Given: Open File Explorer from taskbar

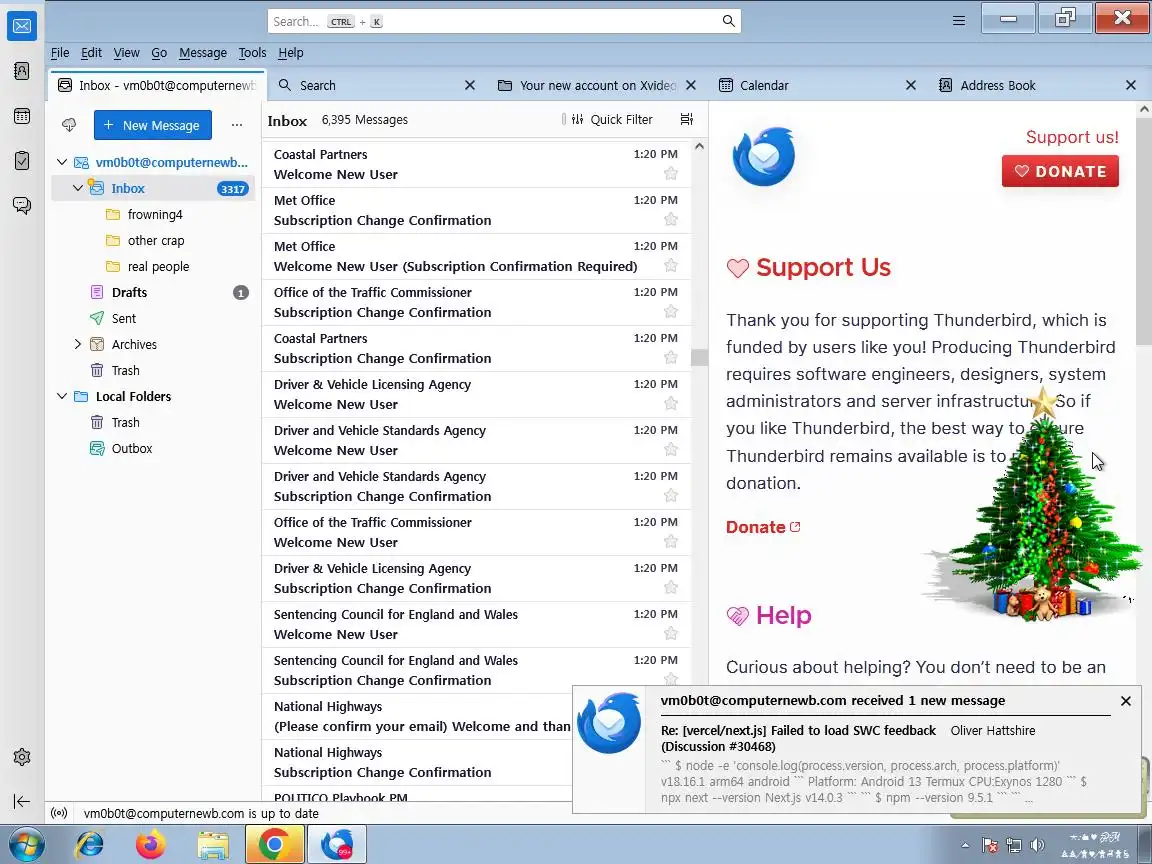Looking at the screenshot, I should tap(212, 844).
